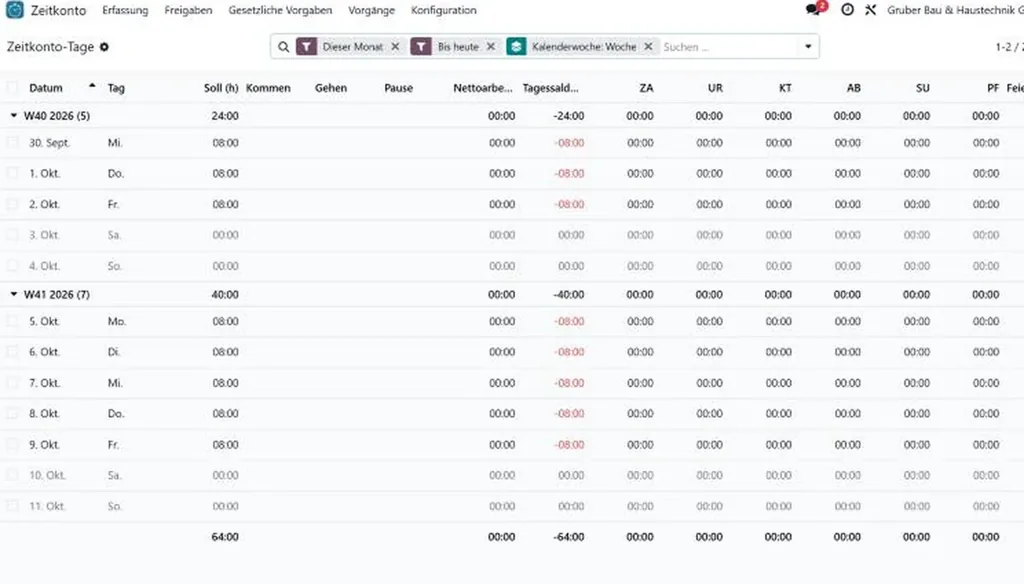
Task: Open the Gruber Bau & Haustechnik company switcher
Action: [x=955, y=10]
